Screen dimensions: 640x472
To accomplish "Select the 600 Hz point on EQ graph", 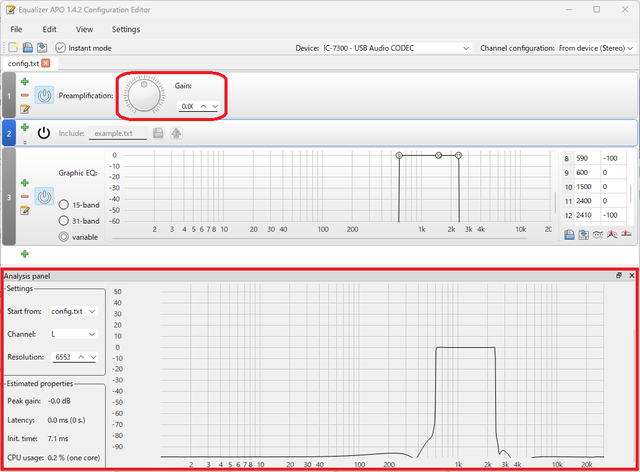I will [x=399, y=155].
